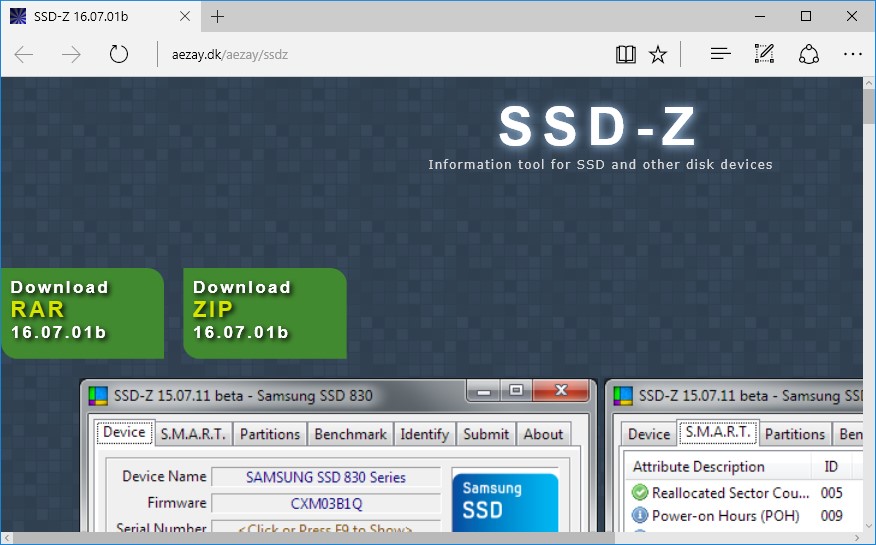Click the forward navigation arrow
Viewport: 876px width, 545px height.
click(71, 54)
